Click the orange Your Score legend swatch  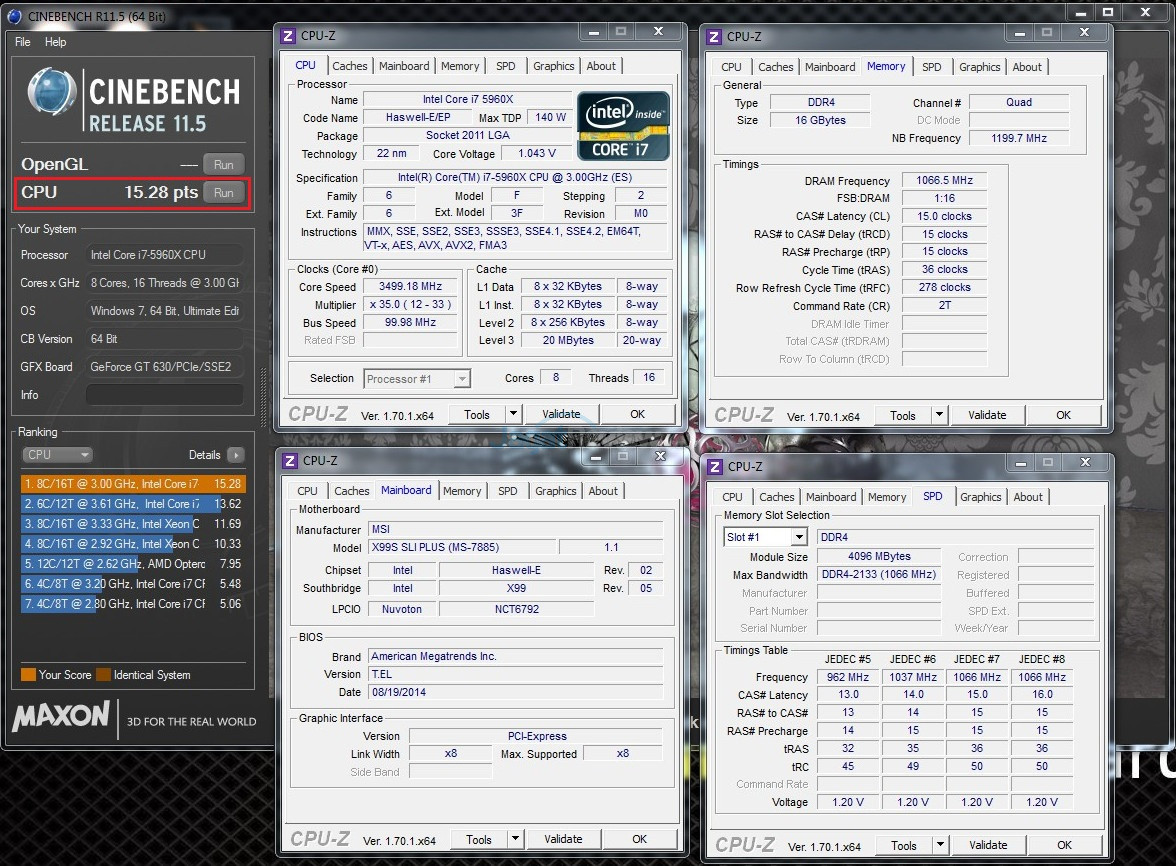click(x=28, y=675)
